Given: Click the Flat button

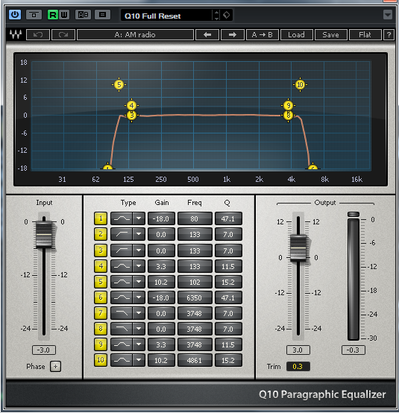Looking at the screenshot, I should pos(365,35).
